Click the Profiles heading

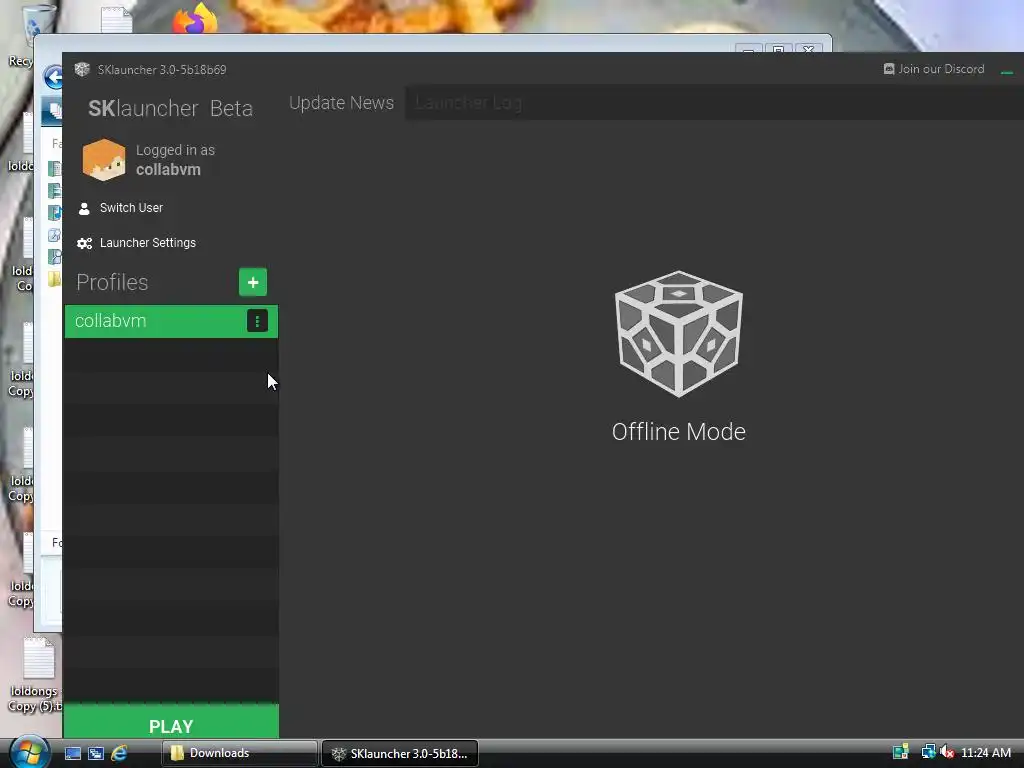click(x=112, y=282)
